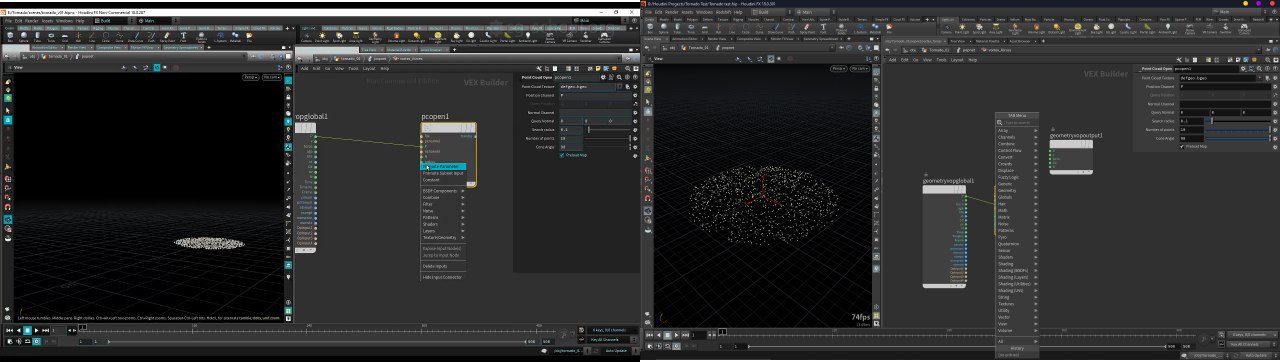Open Geometry category in TAB menu
1280x362 pixels.
pos(1016,191)
